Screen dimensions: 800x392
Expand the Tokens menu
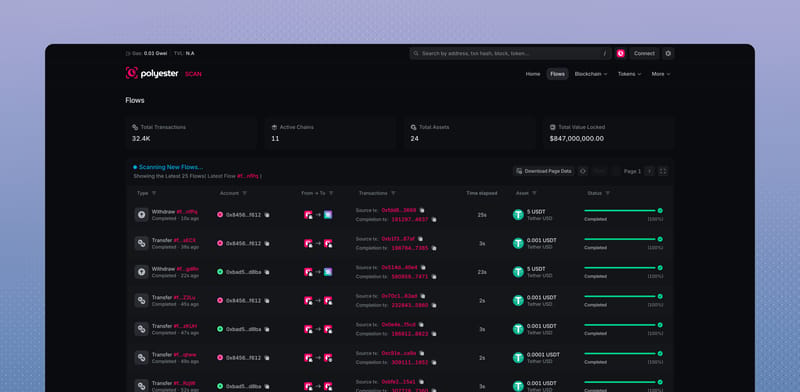[x=630, y=74]
